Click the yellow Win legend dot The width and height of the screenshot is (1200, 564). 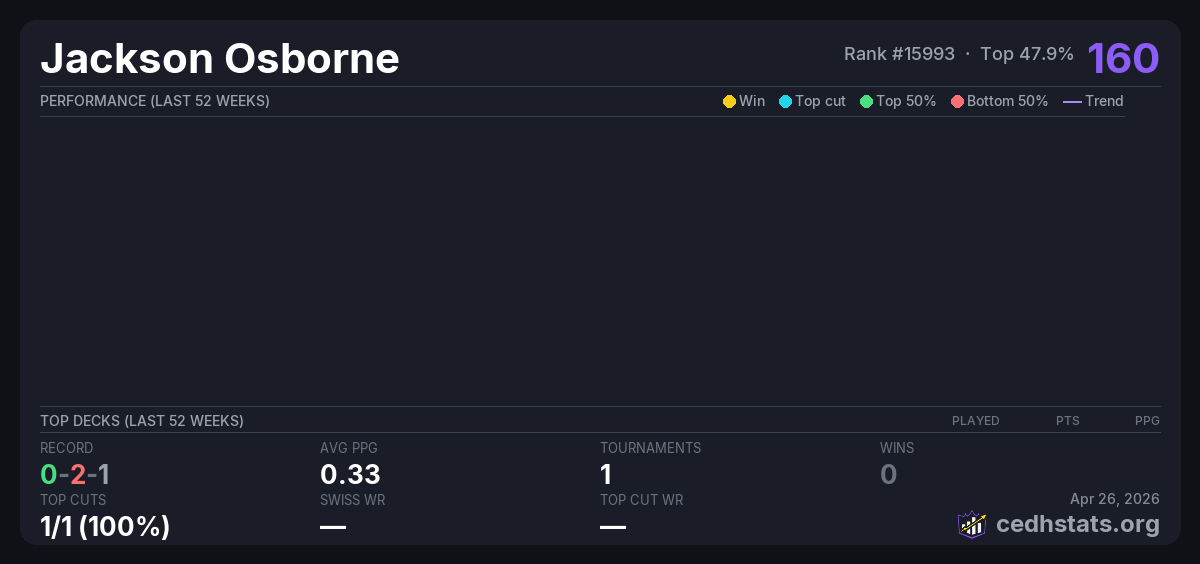(x=729, y=101)
